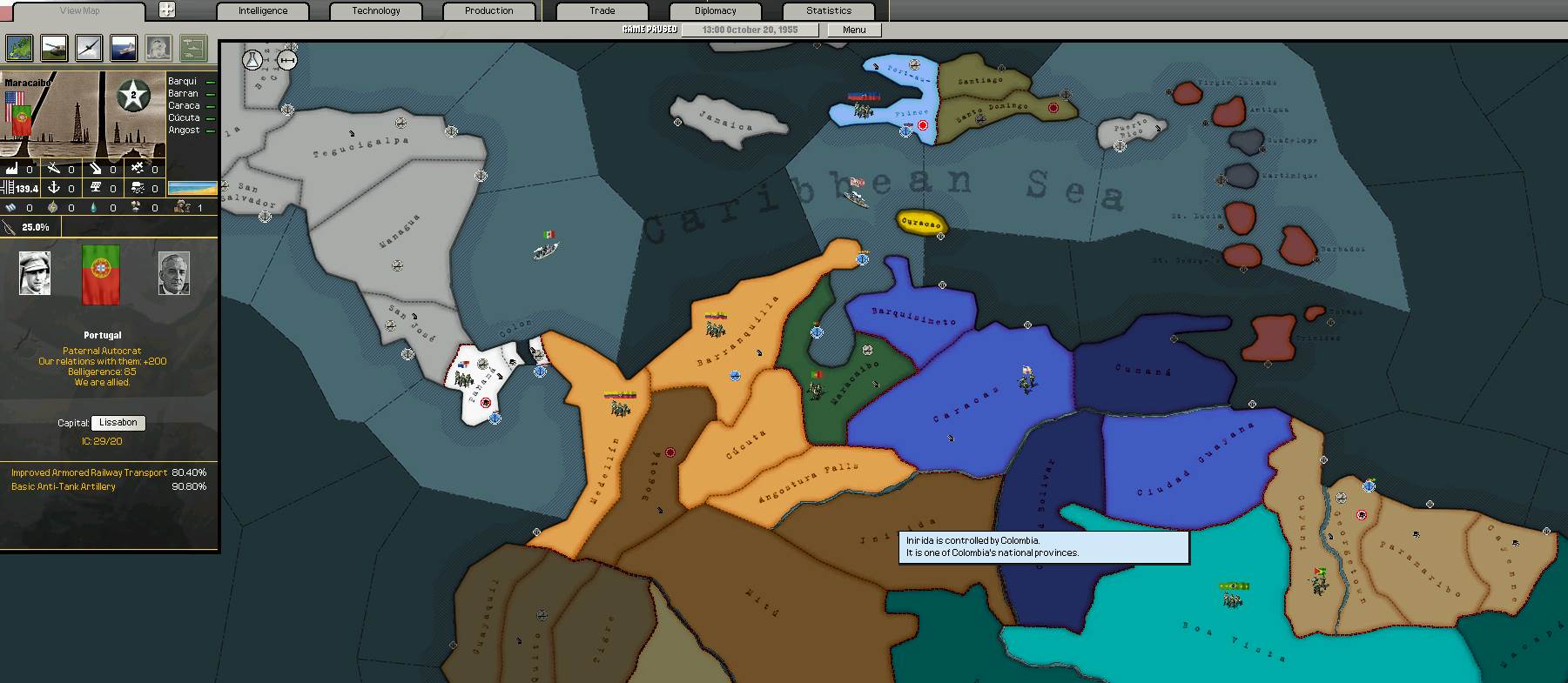Select the terrain map mode icon
Viewport: 1568px width, 683px height.
tap(19, 48)
